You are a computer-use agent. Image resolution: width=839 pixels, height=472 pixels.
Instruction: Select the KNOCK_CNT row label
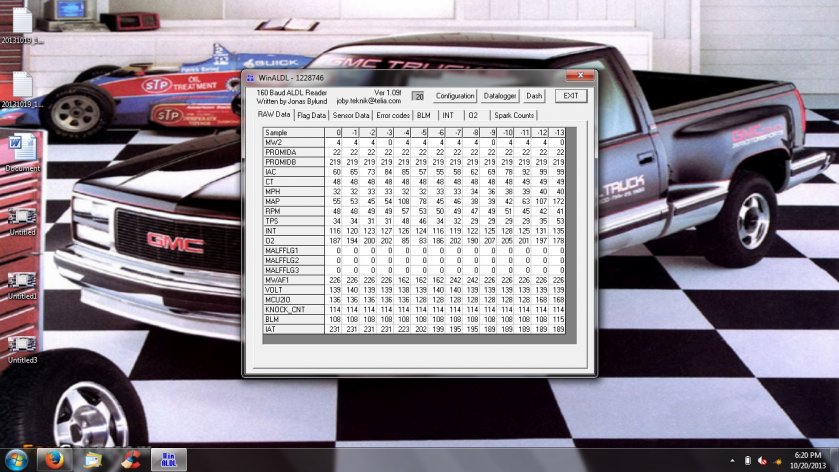[x=293, y=309]
